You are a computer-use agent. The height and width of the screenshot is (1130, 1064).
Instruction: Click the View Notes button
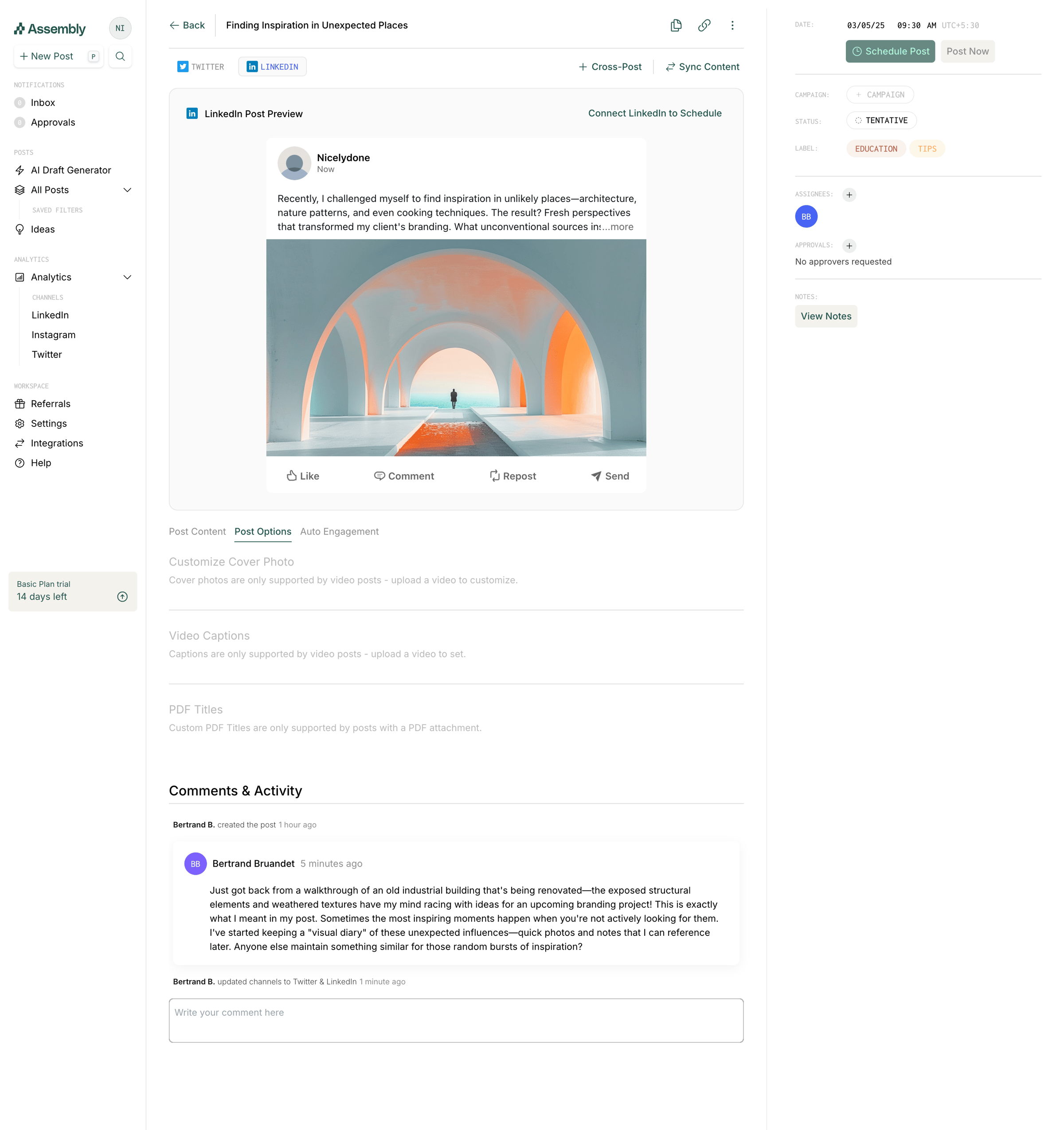point(826,316)
